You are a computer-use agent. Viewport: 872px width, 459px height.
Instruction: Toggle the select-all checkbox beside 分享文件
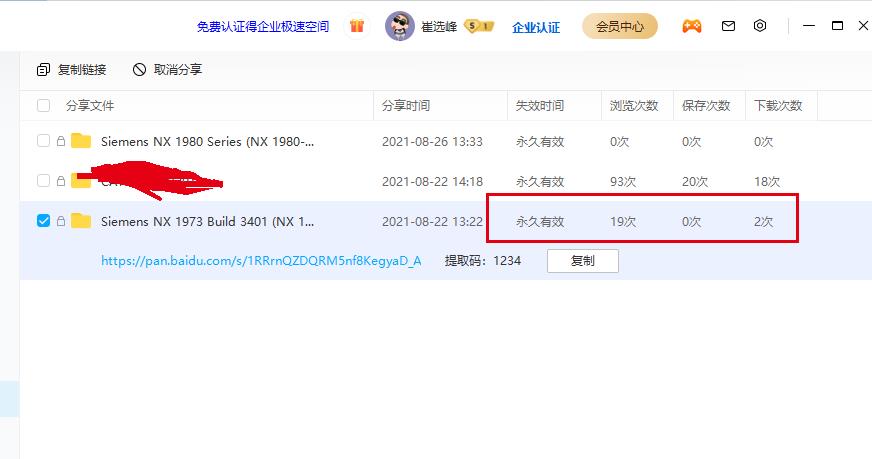(x=43, y=105)
